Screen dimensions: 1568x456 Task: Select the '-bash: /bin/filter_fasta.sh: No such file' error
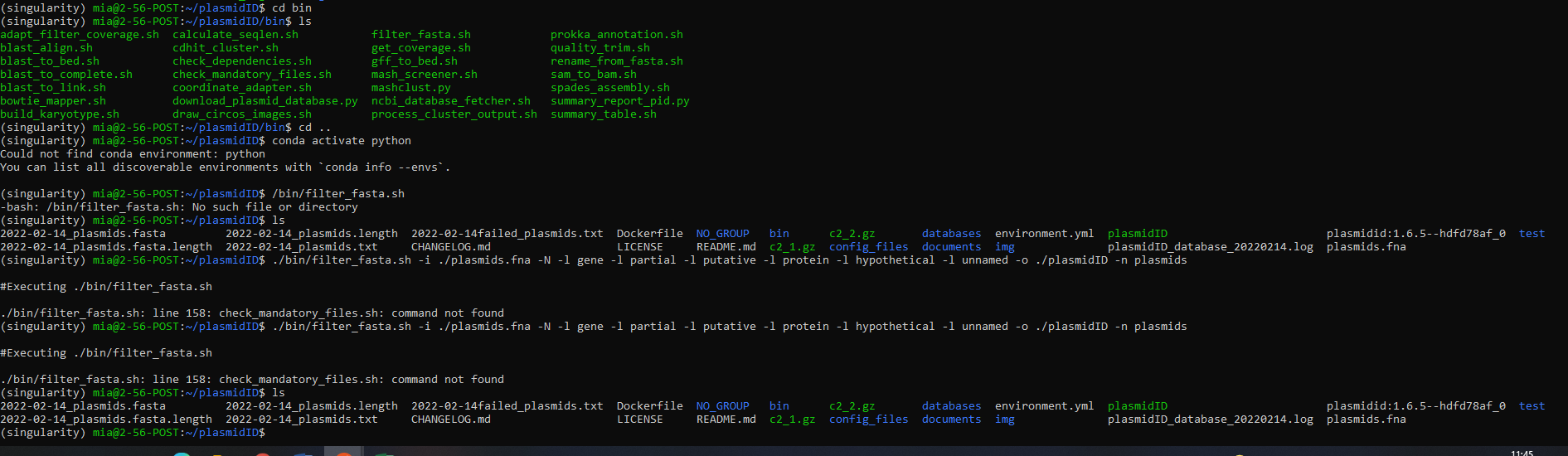pyautogui.click(x=179, y=207)
